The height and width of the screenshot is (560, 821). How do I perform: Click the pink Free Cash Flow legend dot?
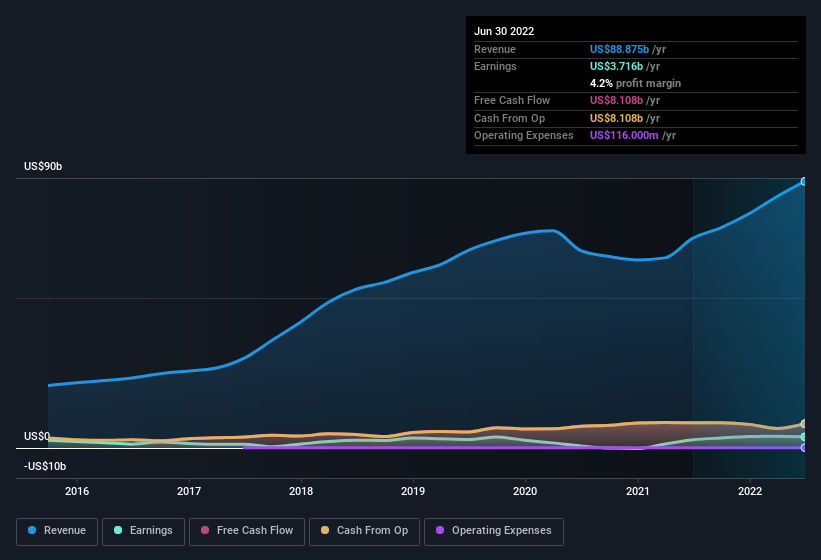205,530
